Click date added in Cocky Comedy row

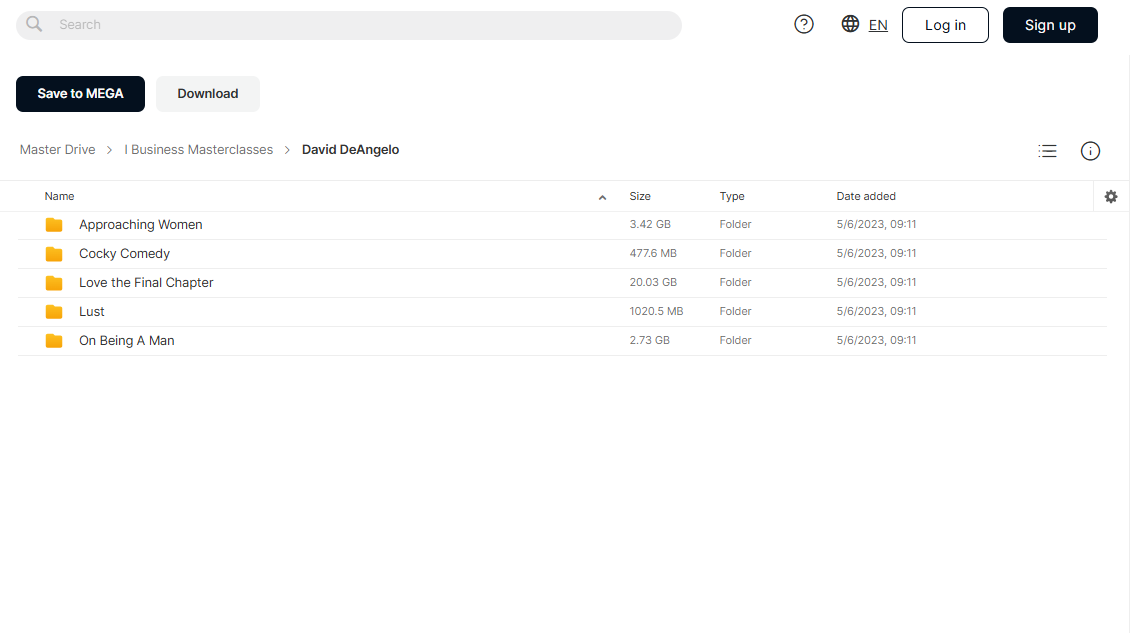pyautogui.click(x=876, y=253)
